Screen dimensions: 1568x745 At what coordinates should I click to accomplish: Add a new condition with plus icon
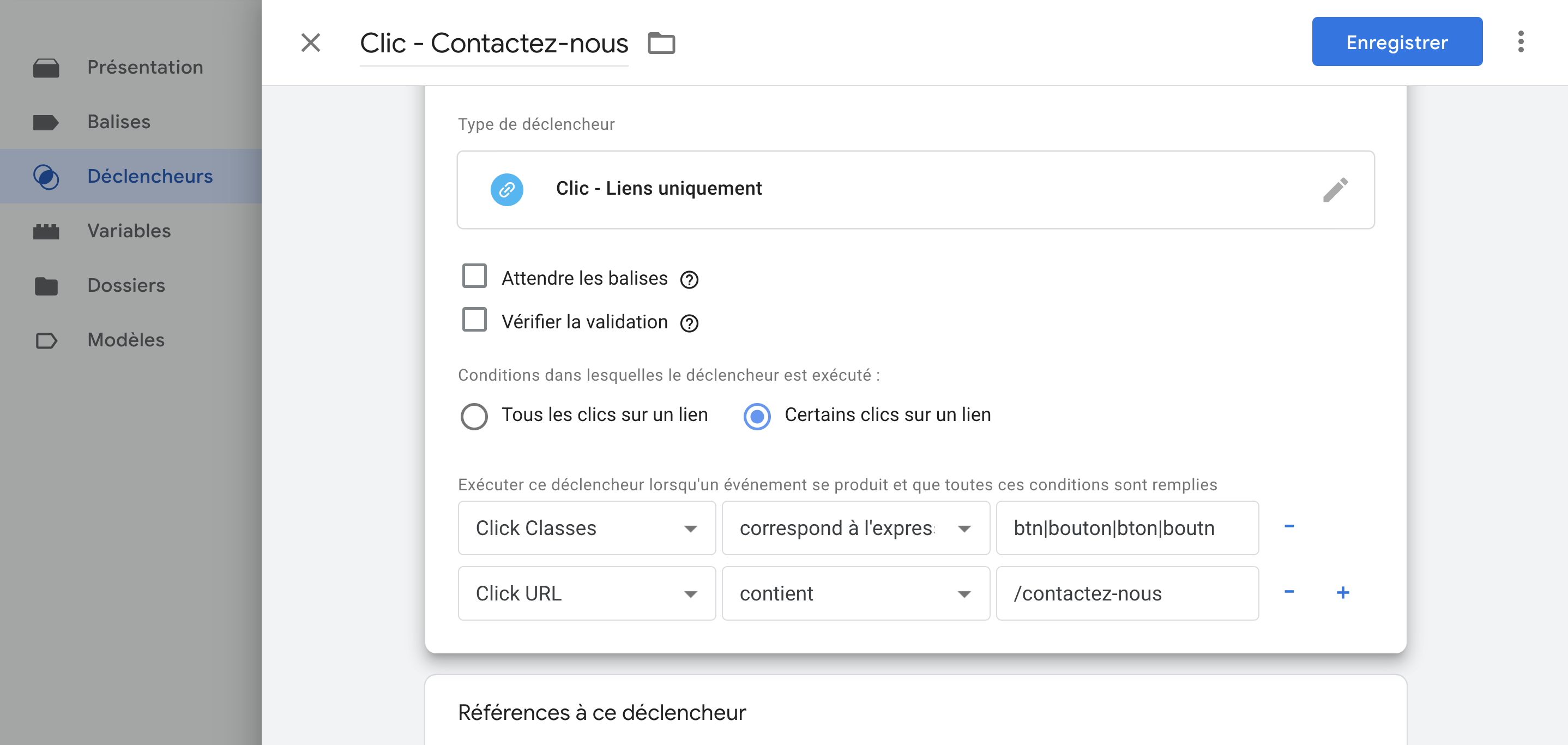point(1343,592)
